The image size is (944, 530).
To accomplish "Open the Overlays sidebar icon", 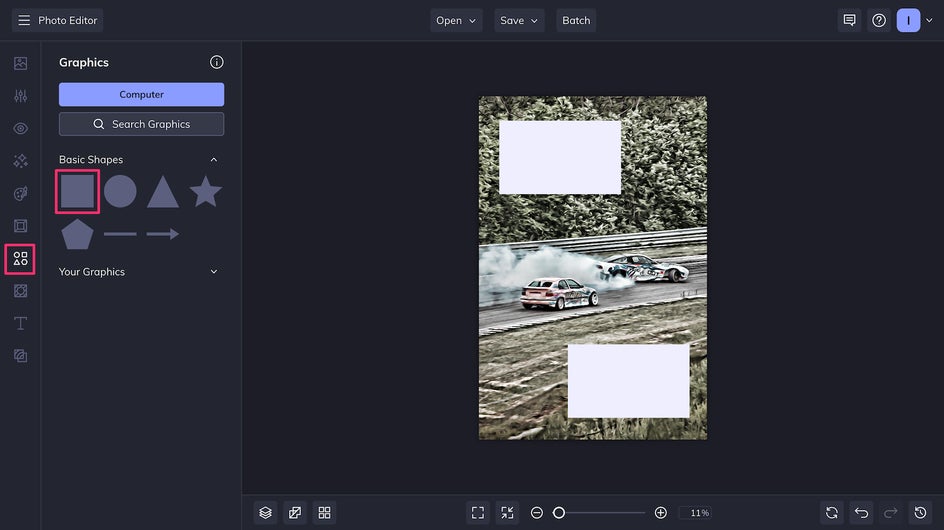I will (20, 291).
